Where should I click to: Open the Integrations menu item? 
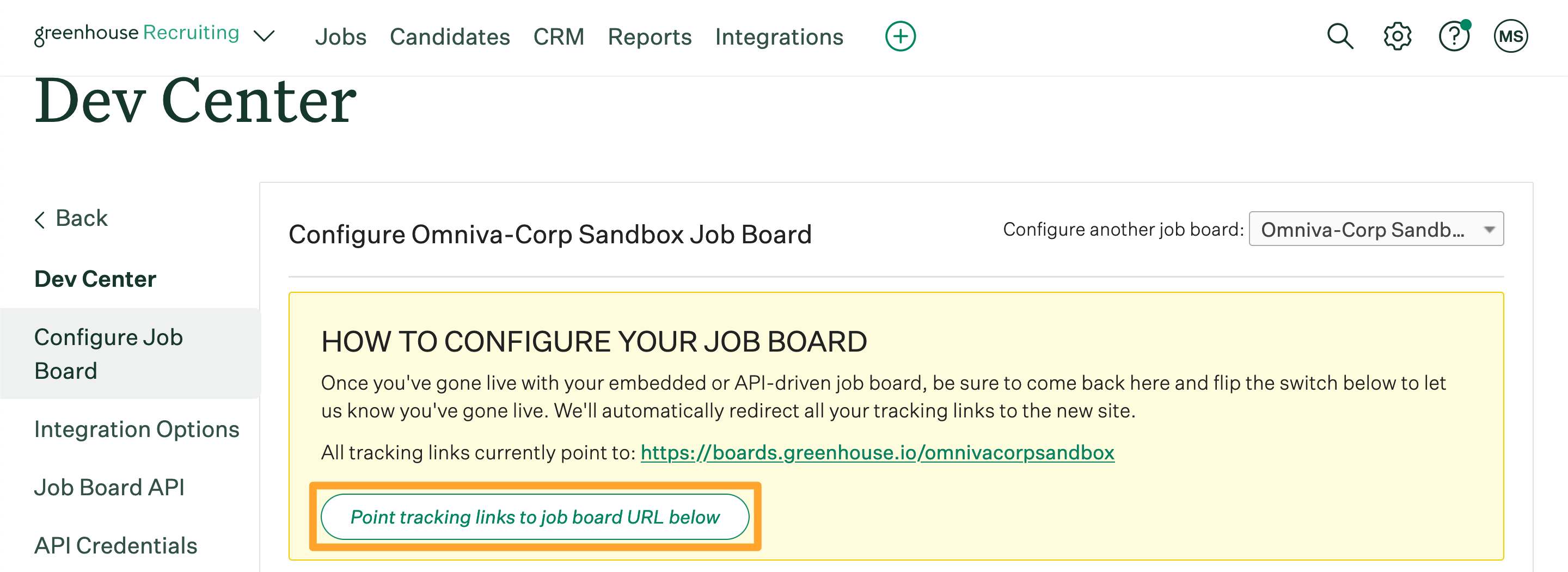[x=779, y=37]
